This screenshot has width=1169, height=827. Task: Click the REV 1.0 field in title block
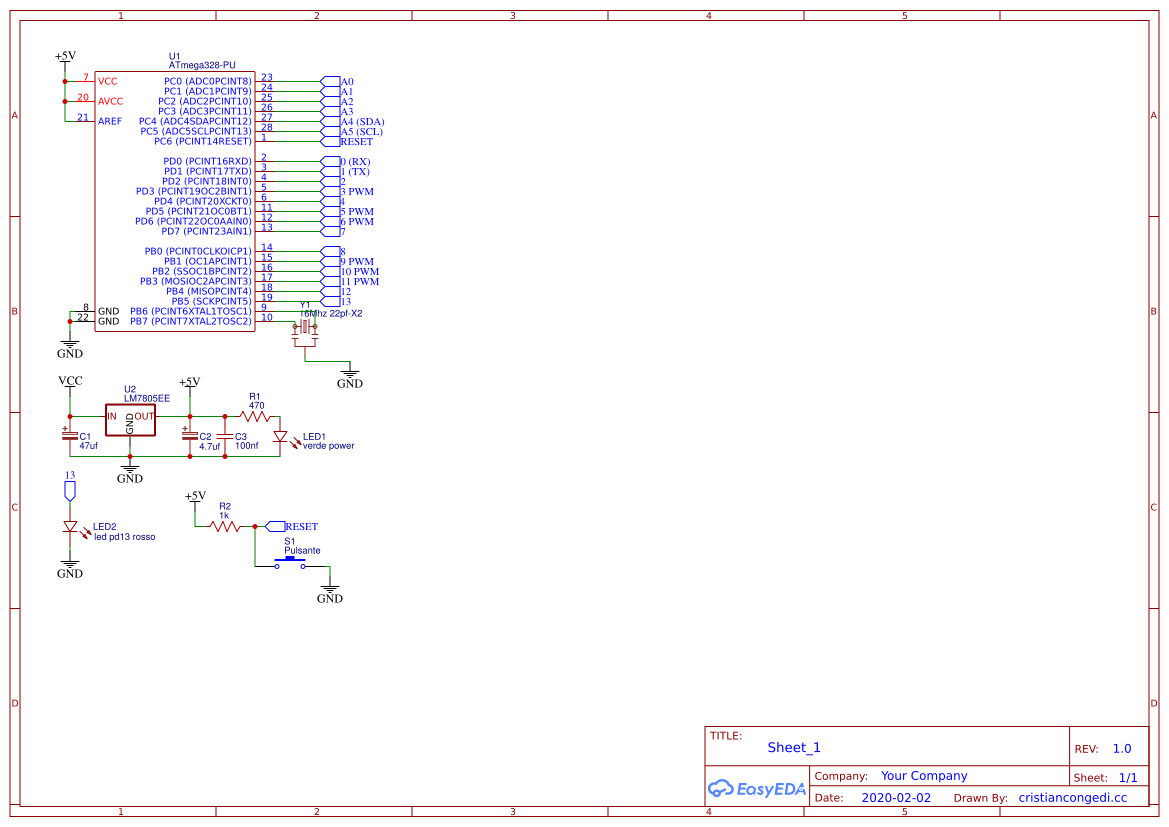tap(1121, 747)
